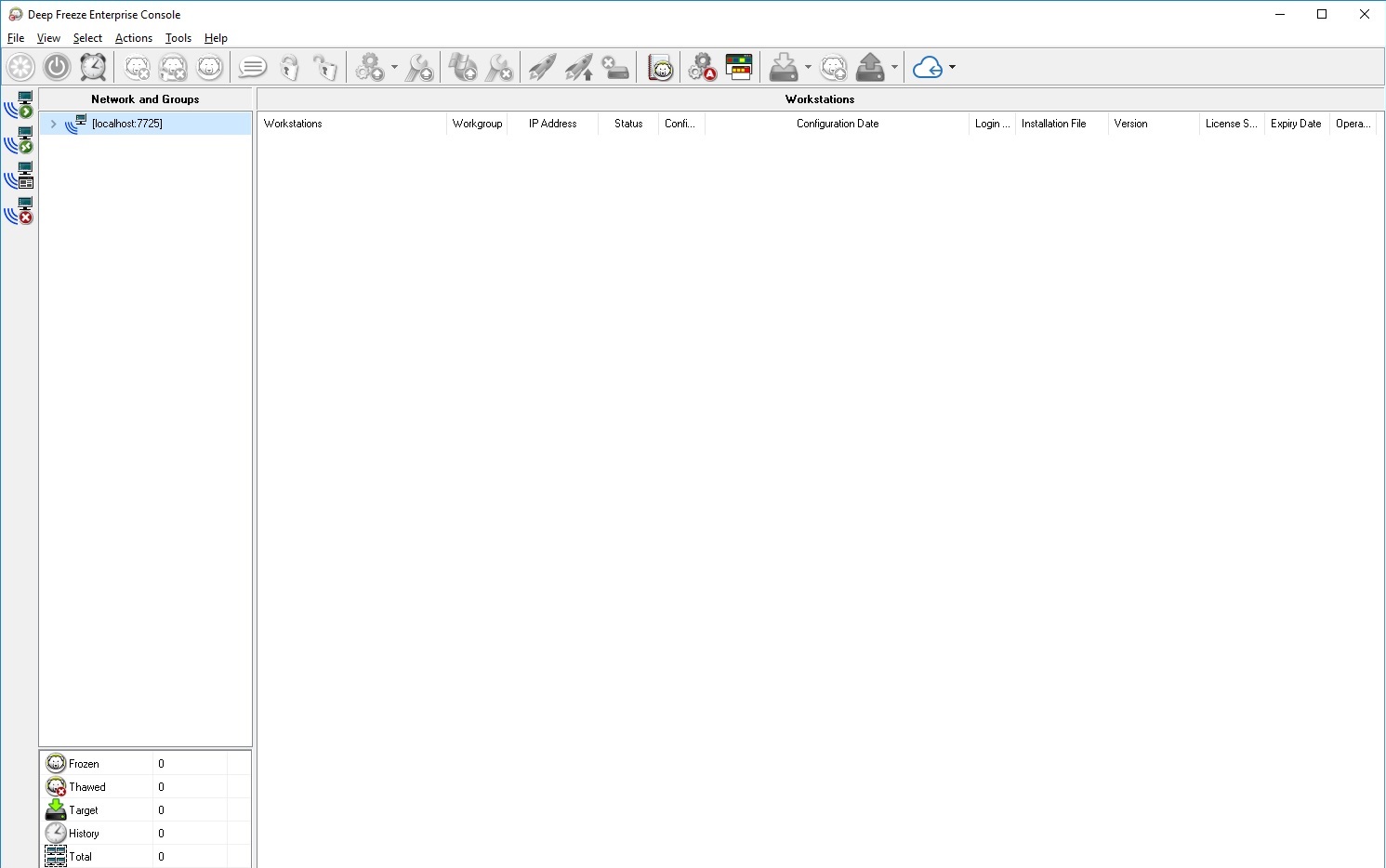Click the gears with red A icon

702,67
